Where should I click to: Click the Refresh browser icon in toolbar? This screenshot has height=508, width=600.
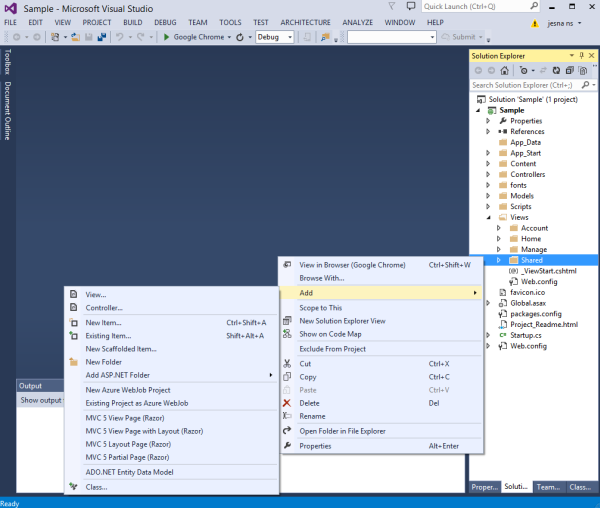pos(240,37)
